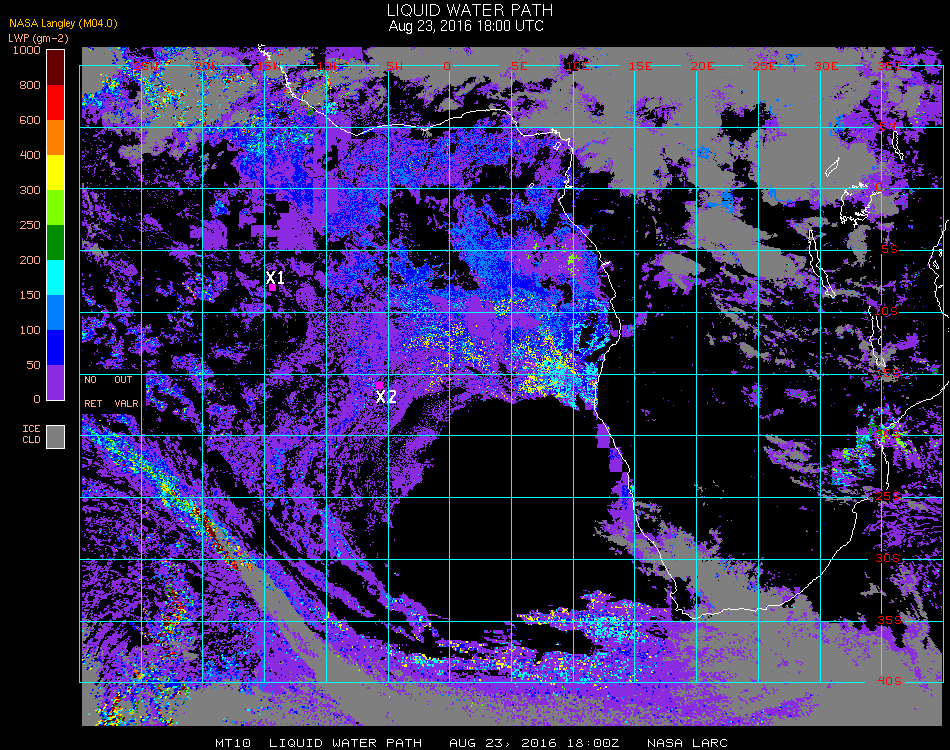Click the '5W' longitude label
The image size is (950, 750).
[394, 66]
